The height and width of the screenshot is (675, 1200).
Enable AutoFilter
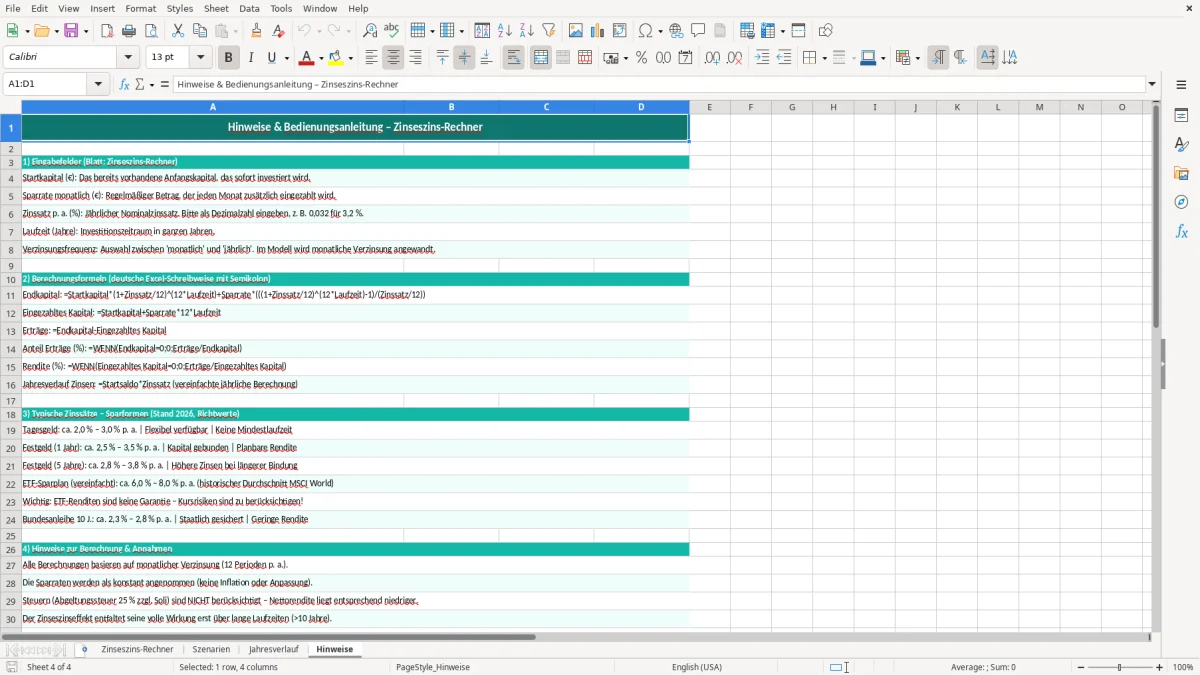[x=549, y=31]
